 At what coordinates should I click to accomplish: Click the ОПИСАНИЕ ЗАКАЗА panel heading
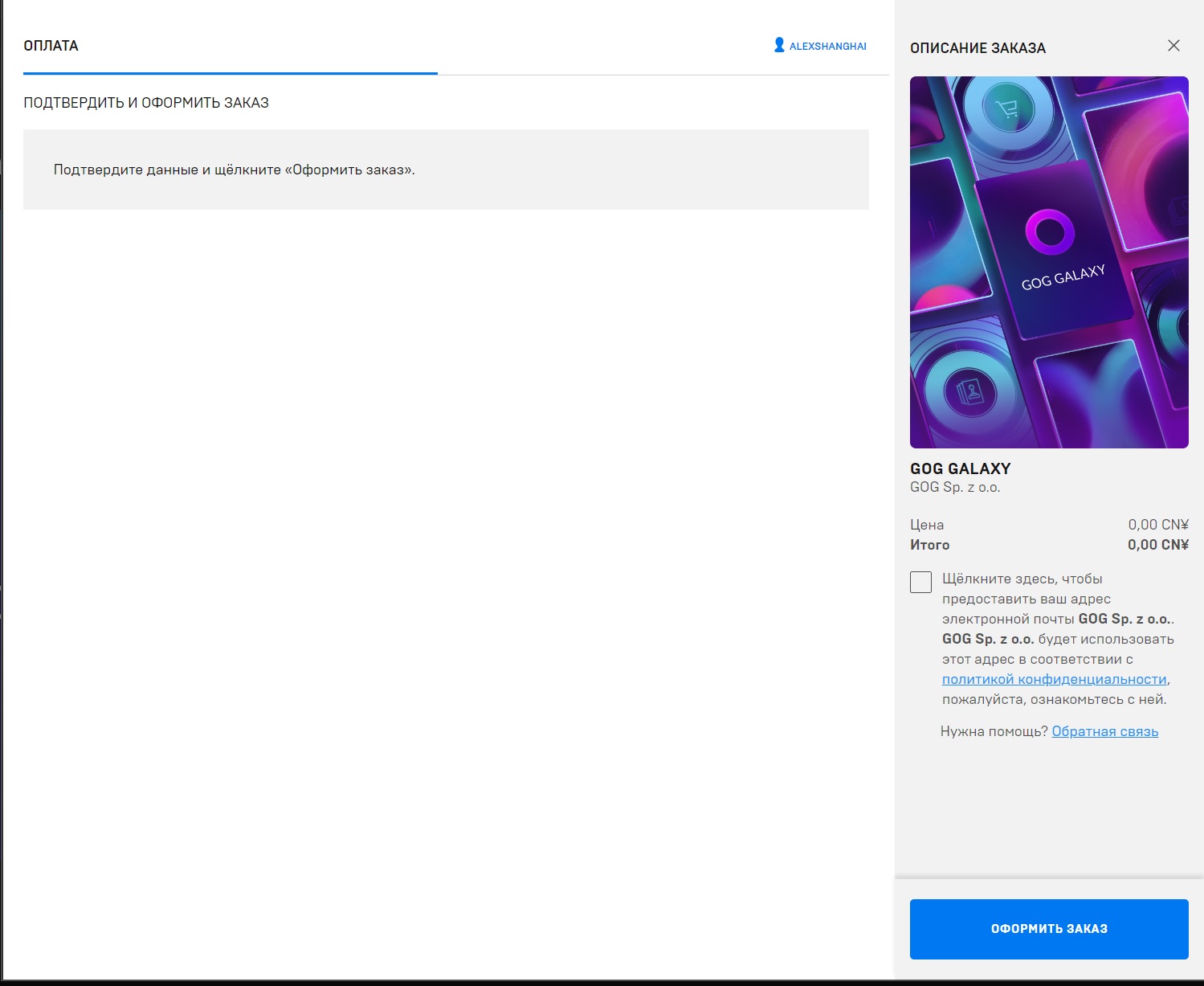click(x=977, y=48)
